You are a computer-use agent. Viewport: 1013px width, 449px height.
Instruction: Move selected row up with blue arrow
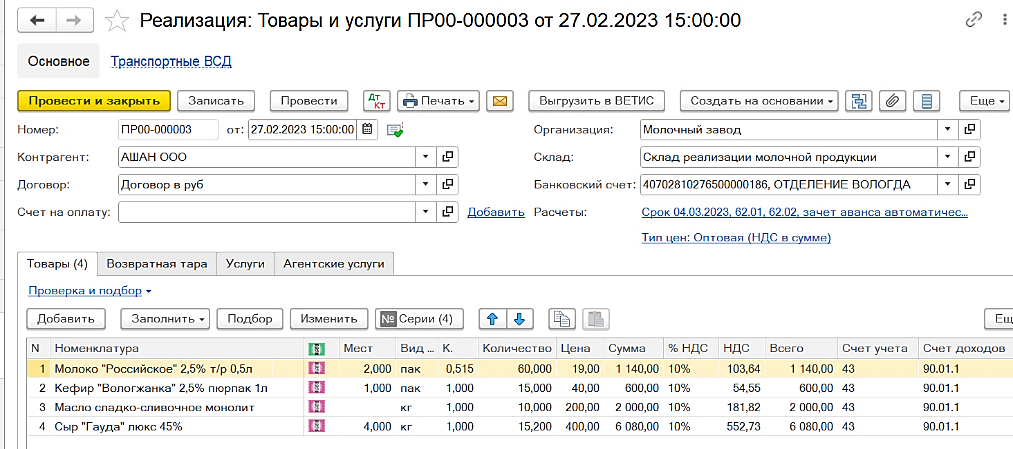point(492,318)
